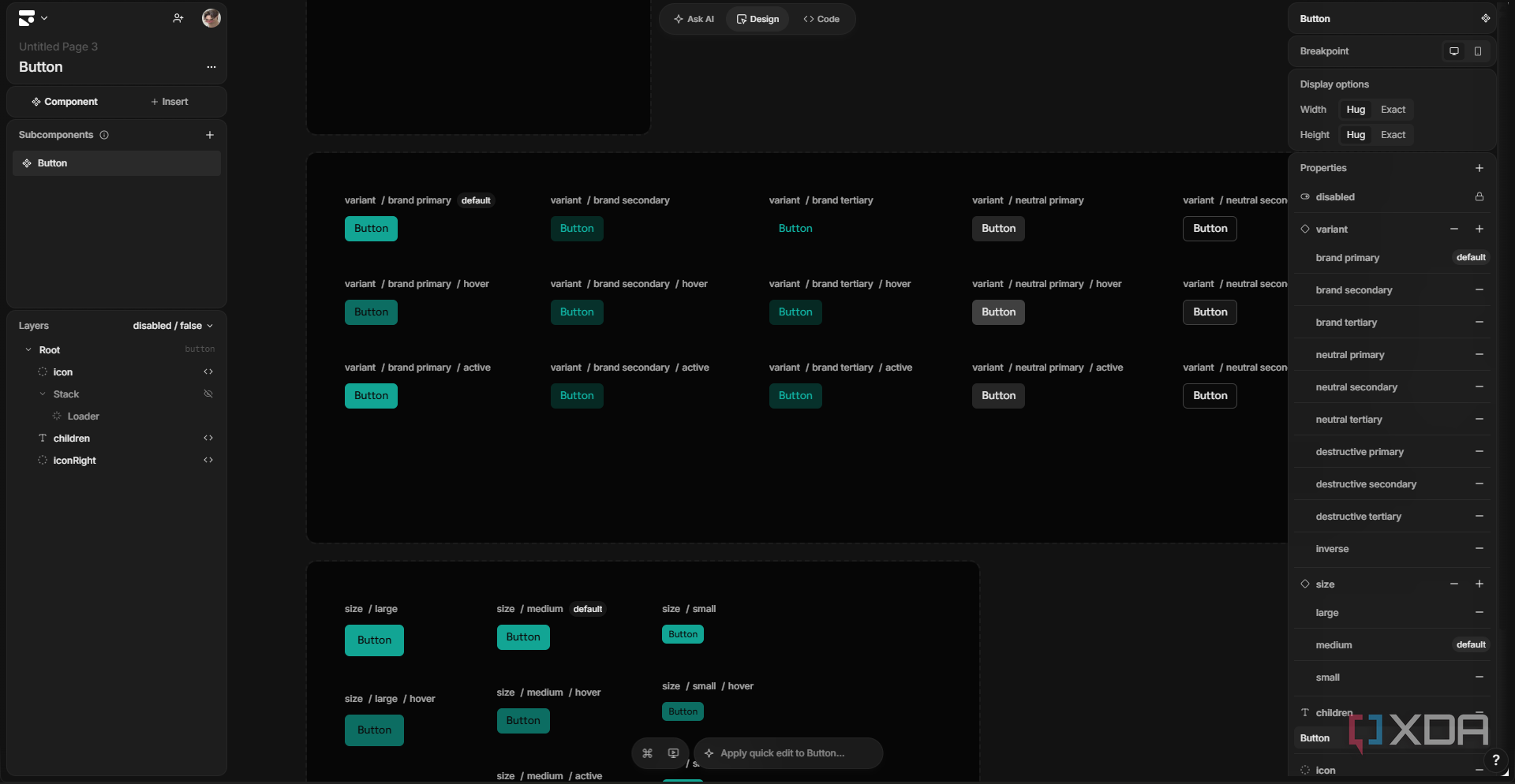
Task: Click the Apply quick edit input
Action: [x=787, y=753]
